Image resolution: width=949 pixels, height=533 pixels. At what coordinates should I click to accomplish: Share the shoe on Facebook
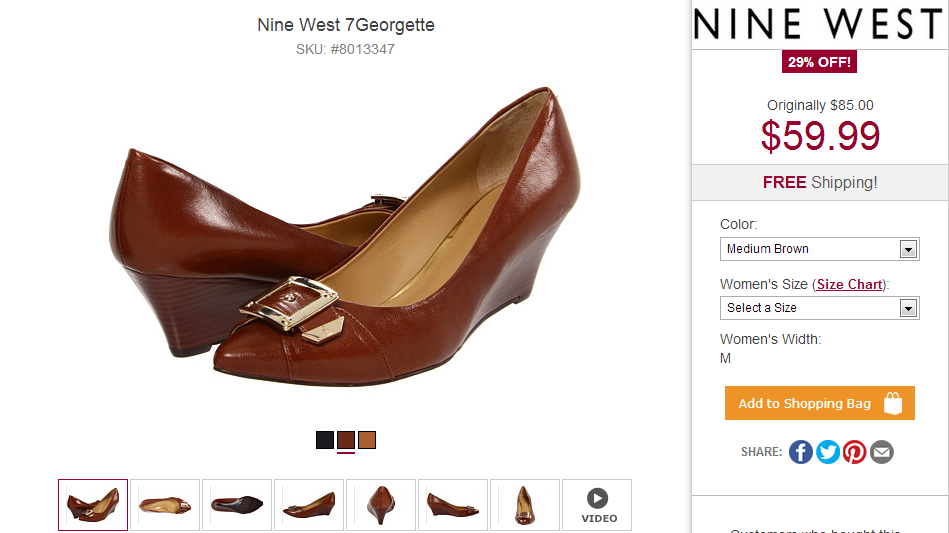click(800, 452)
